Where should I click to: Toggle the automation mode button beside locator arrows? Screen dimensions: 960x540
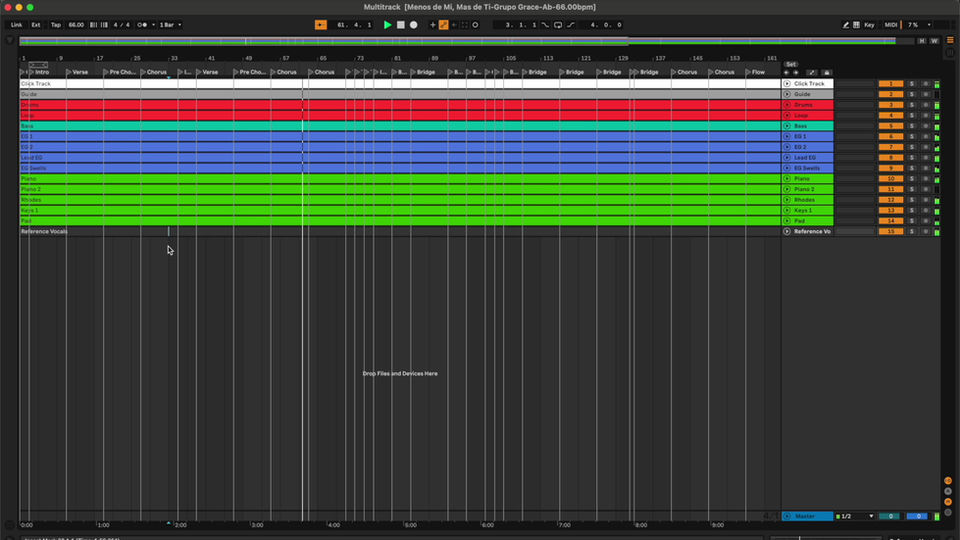[811, 72]
